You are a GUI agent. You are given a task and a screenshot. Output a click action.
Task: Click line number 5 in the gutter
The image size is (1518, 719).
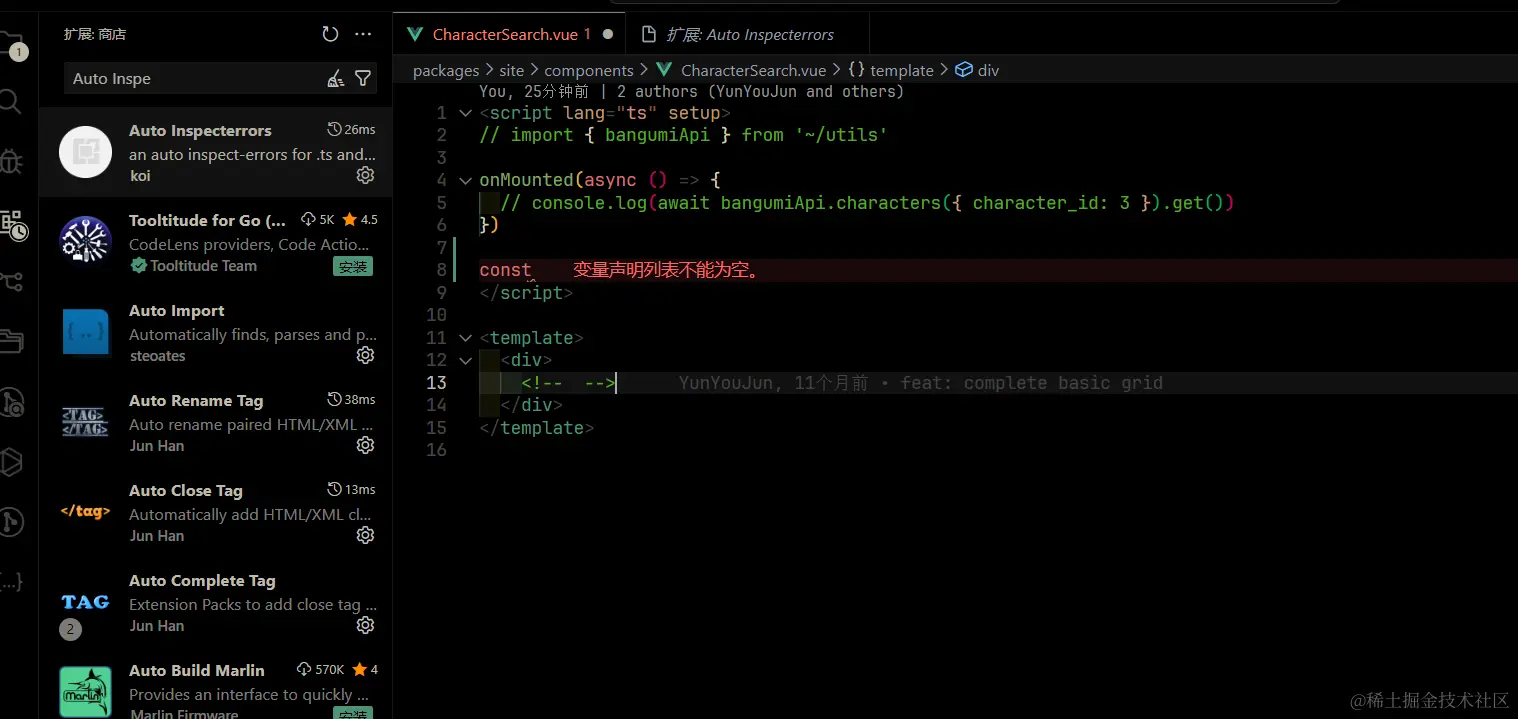(441, 203)
